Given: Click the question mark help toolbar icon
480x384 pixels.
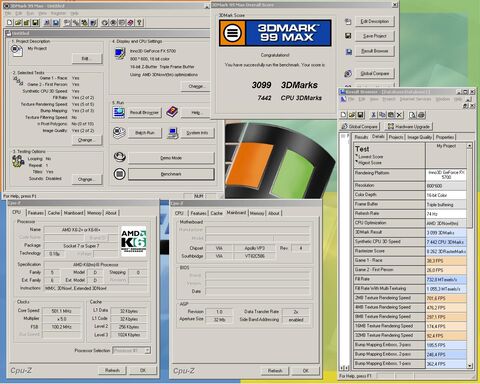Looking at the screenshot, I should [139, 22].
